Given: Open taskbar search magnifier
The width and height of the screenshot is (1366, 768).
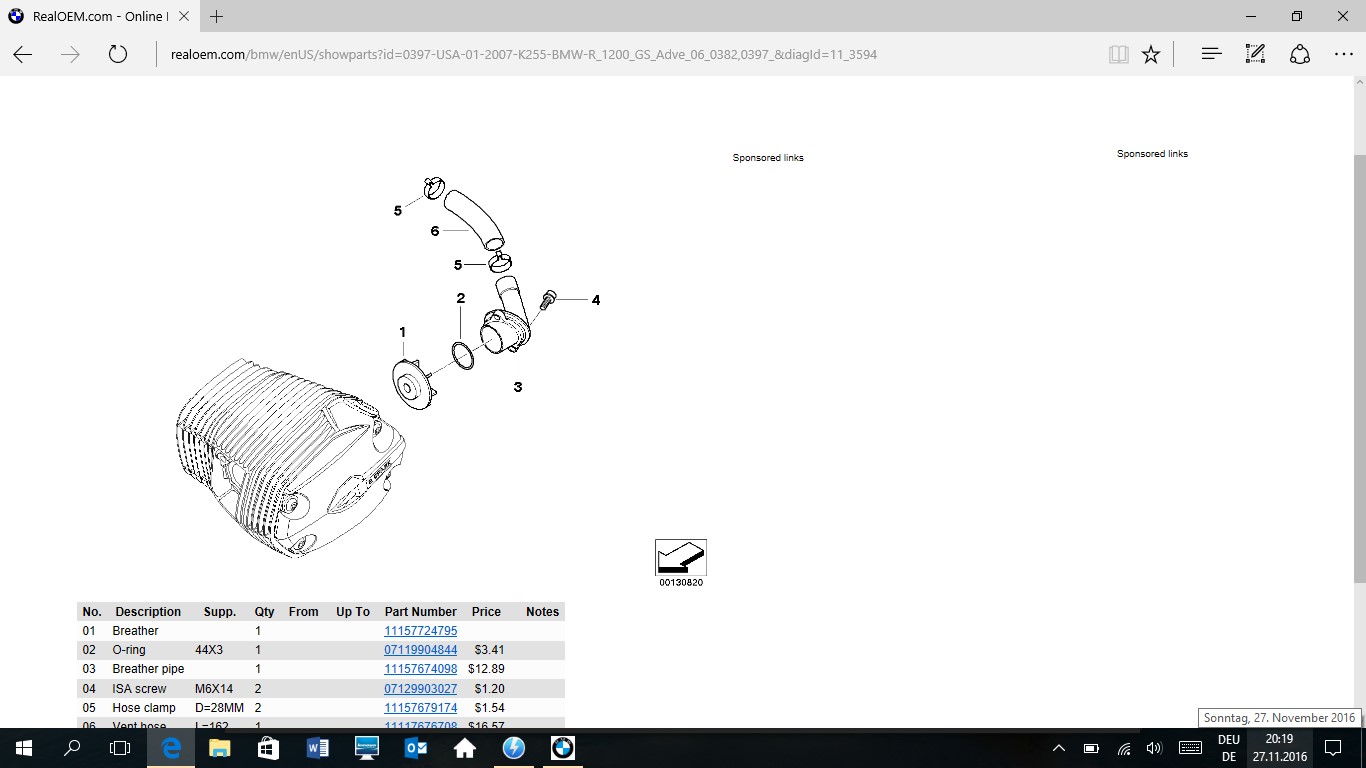Looking at the screenshot, I should coord(72,748).
